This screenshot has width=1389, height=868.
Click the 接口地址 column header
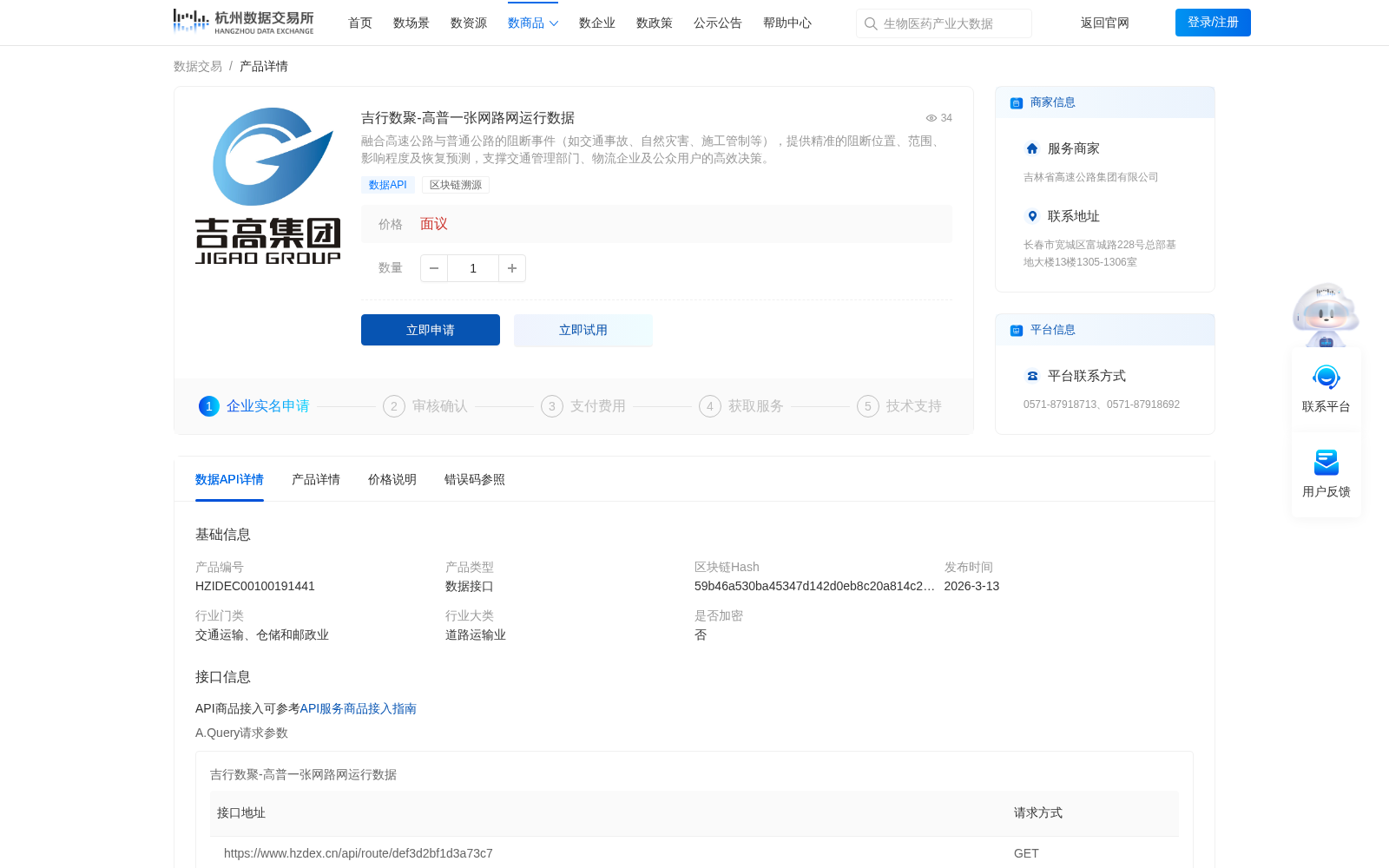(x=241, y=812)
